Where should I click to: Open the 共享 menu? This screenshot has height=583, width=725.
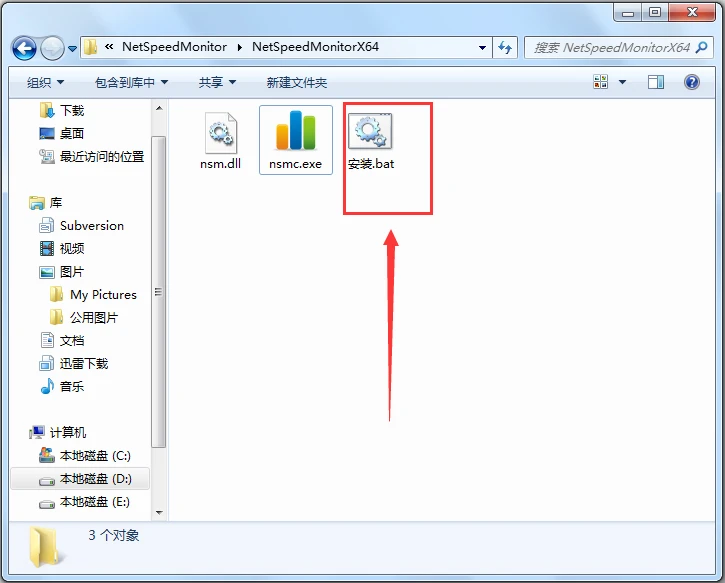(x=217, y=83)
